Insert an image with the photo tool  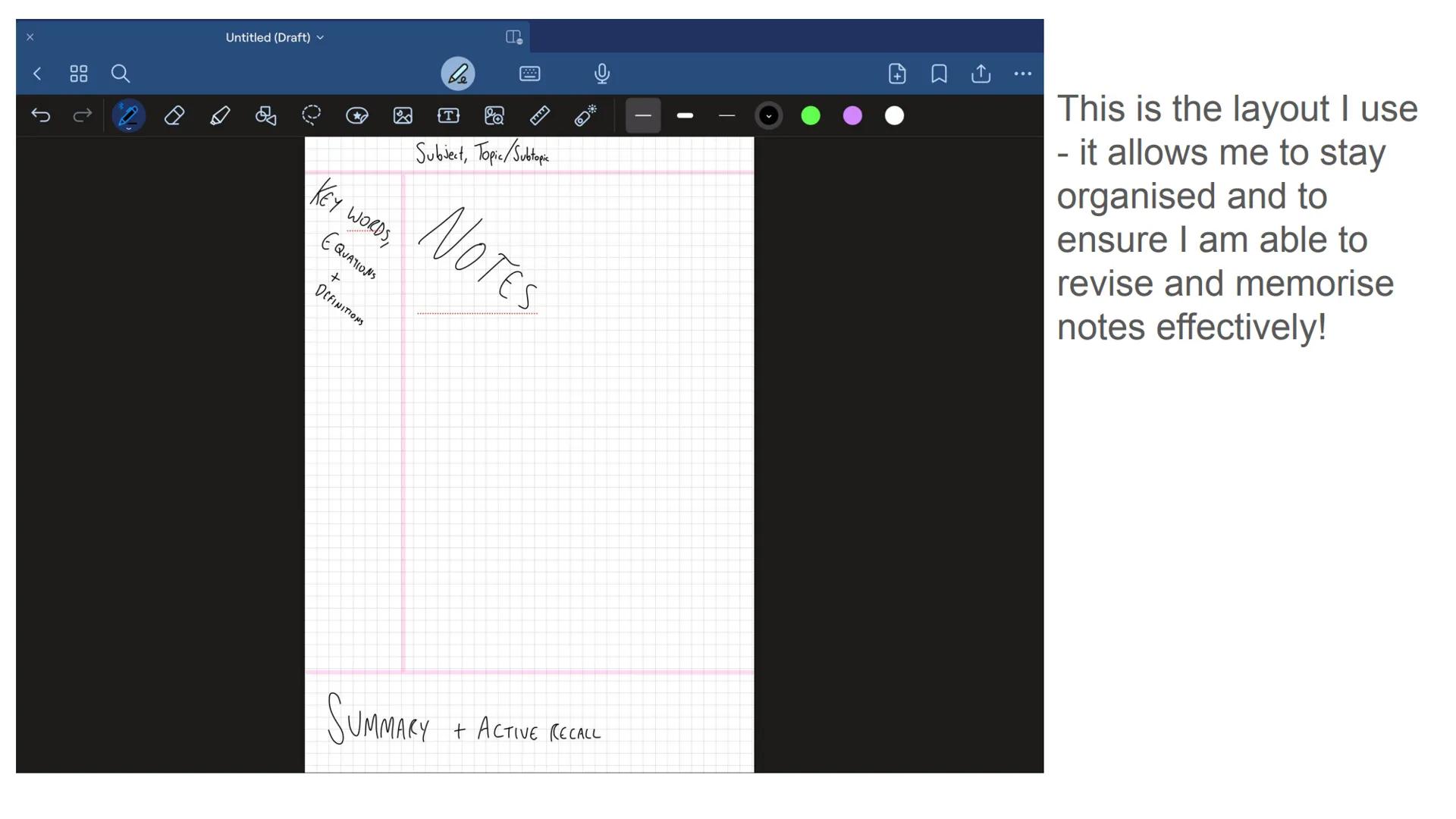pyautogui.click(x=403, y=115)
